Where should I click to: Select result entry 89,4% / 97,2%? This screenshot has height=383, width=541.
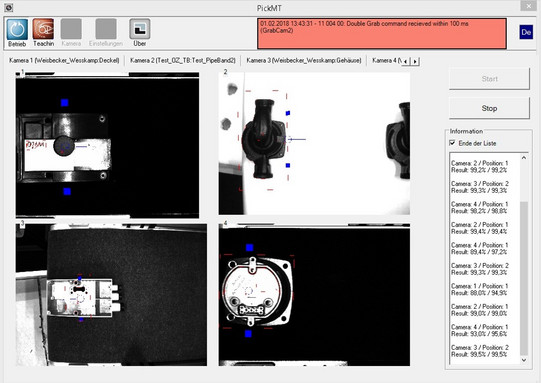click(480, 248)
